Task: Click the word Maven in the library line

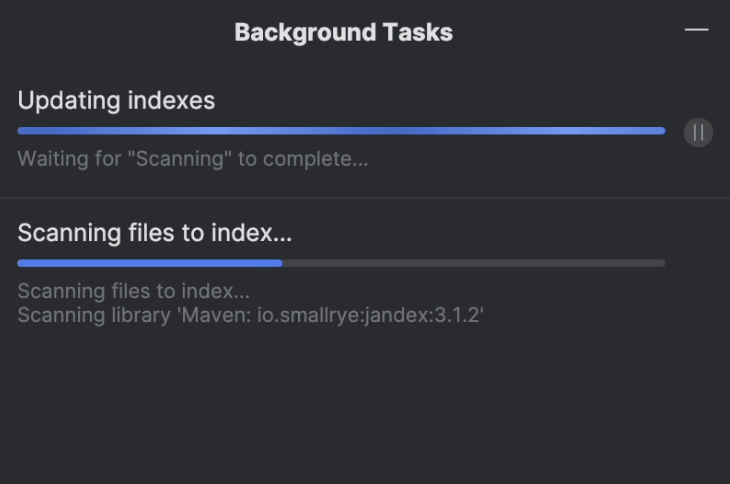Action: [216, 316]
